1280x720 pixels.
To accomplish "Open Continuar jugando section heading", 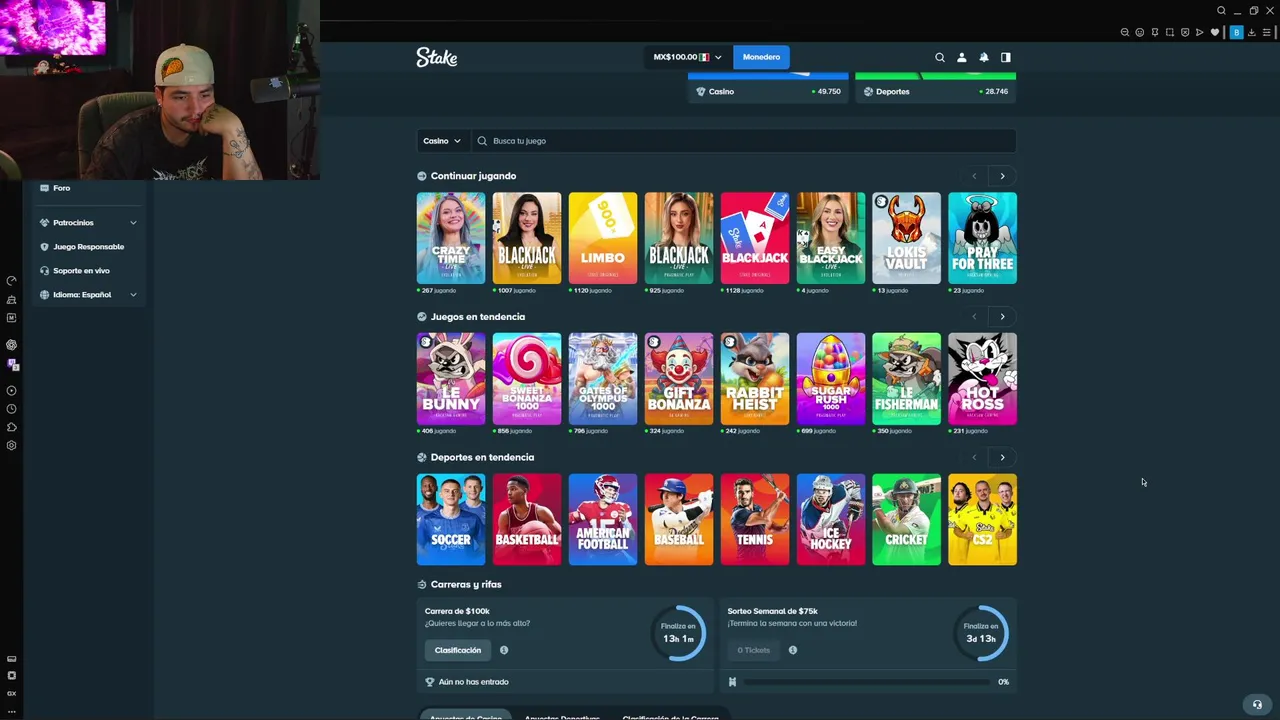I will 473,176.
